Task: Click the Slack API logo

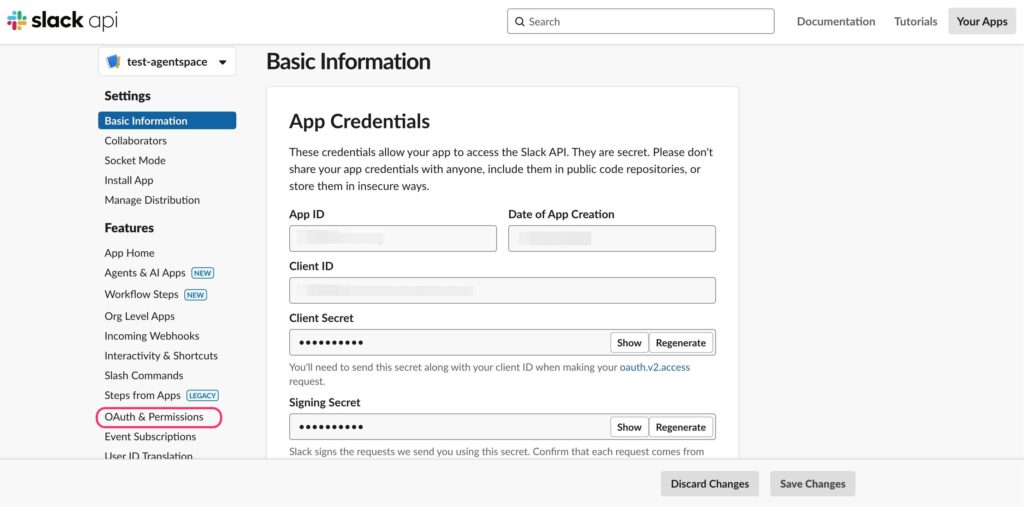Action: coord(63,21)
